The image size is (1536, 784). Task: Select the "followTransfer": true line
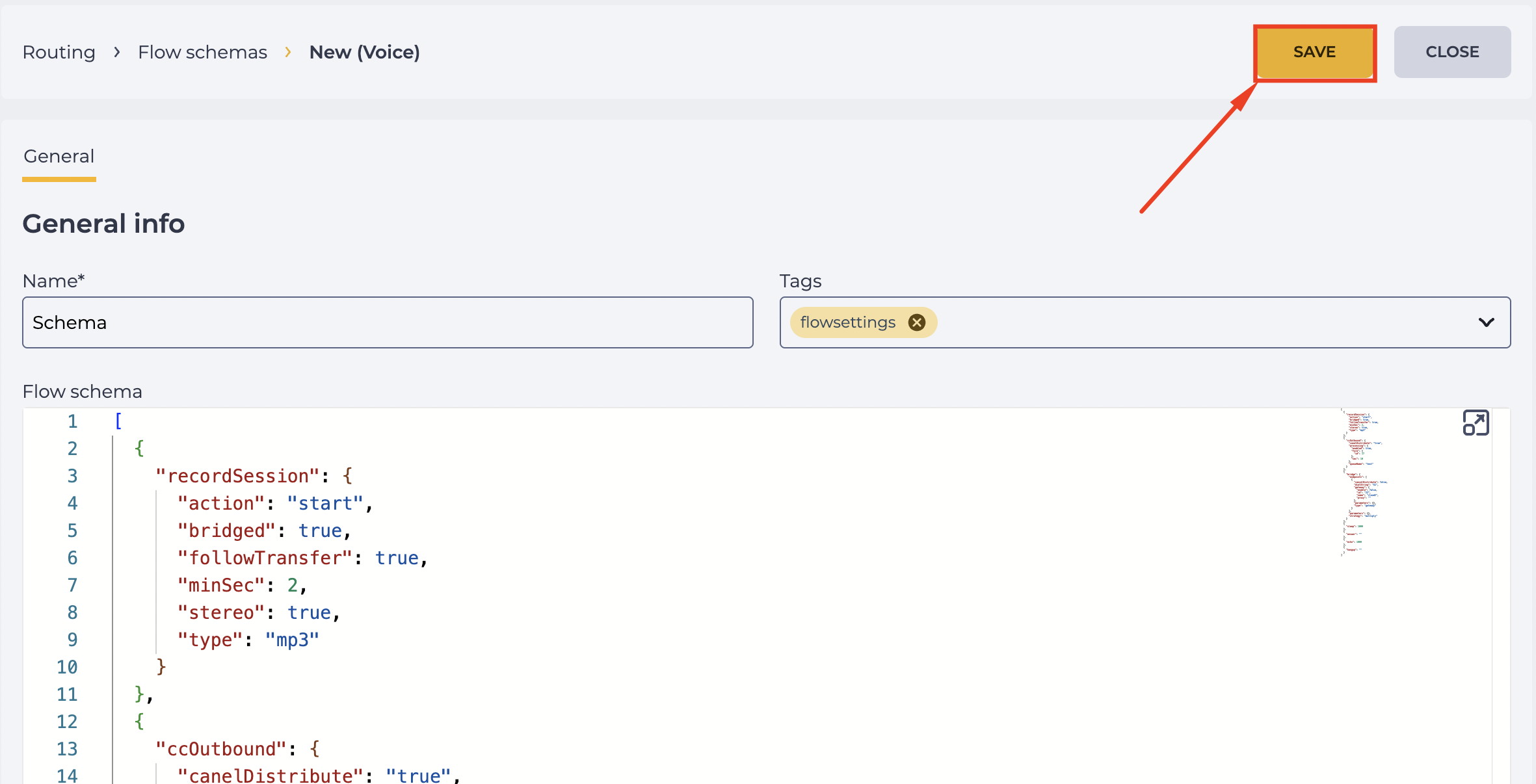tap(302, 558)
